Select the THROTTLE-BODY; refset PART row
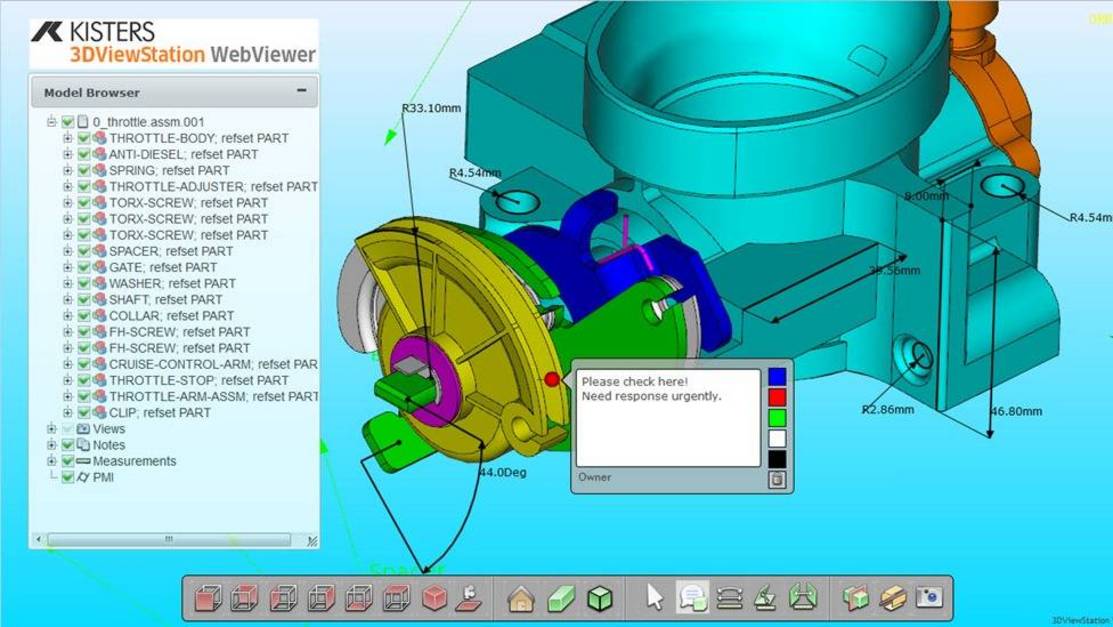 (199, 138)
